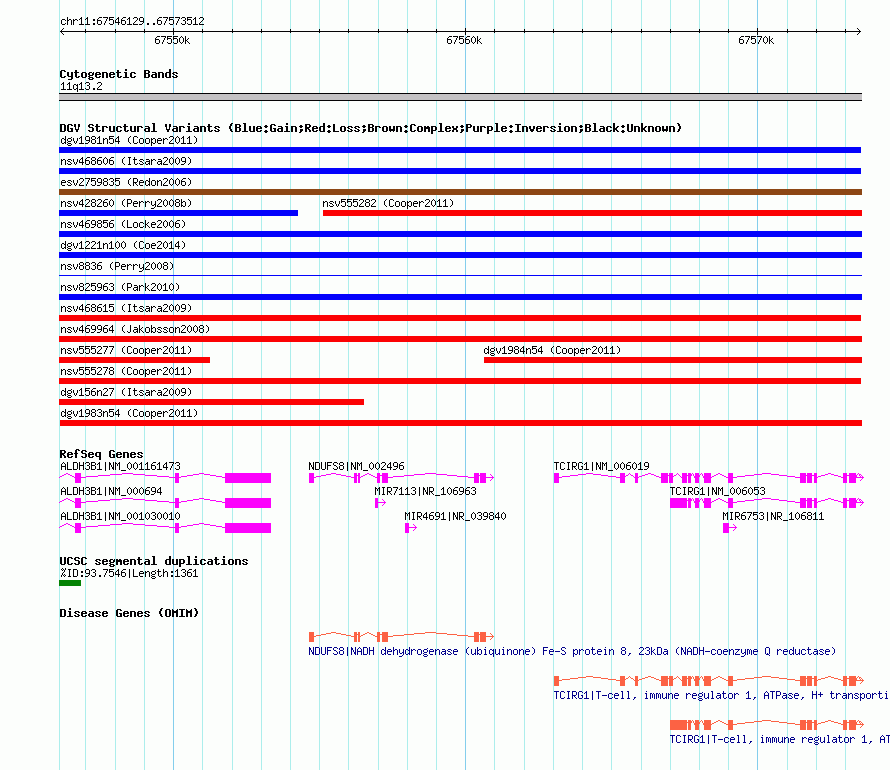Click the 11q13.2 cytogenetic band bar
The image size is (890, 770).
click(460, 97)
